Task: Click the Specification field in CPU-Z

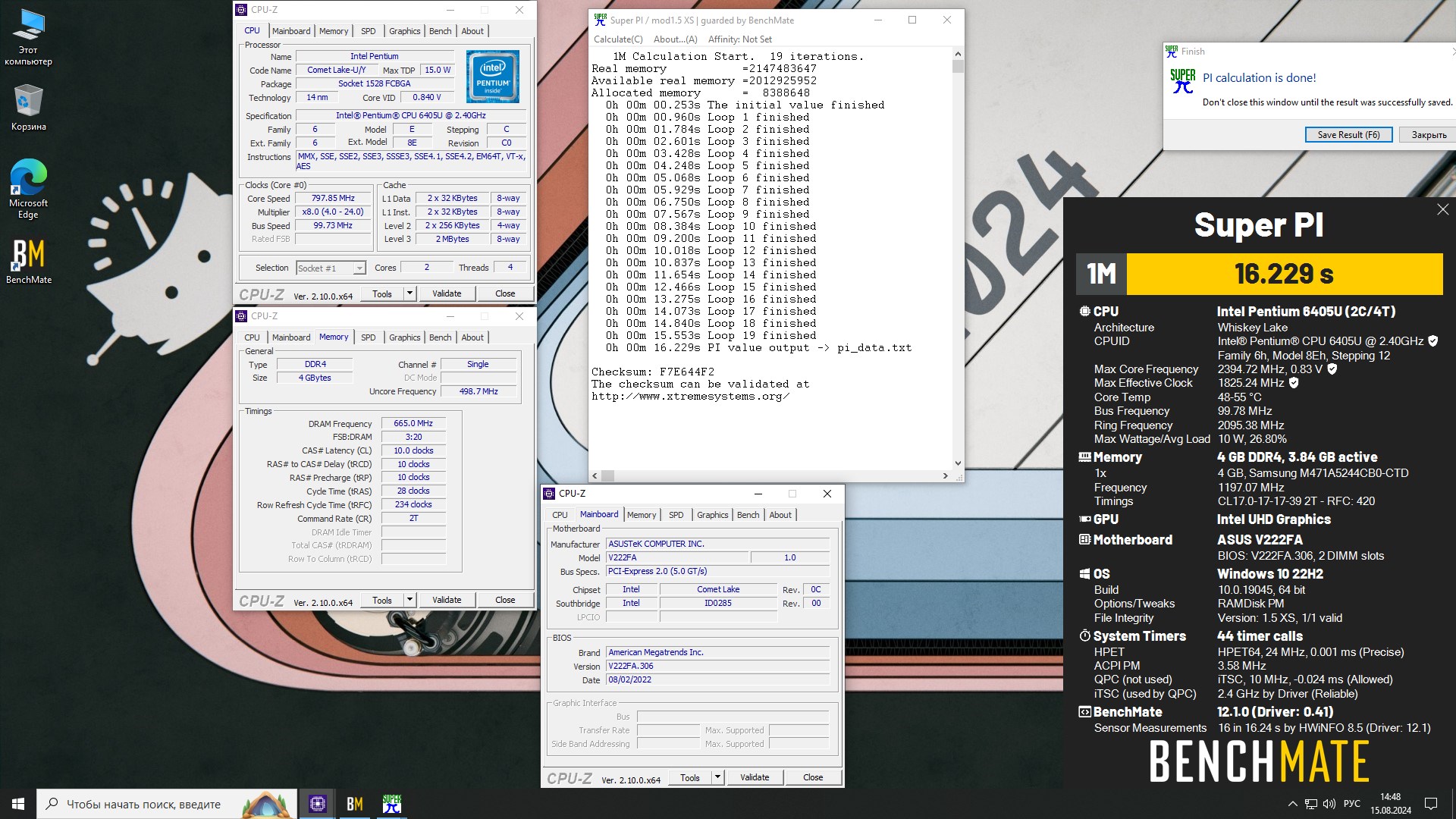Action: (411, 115)
